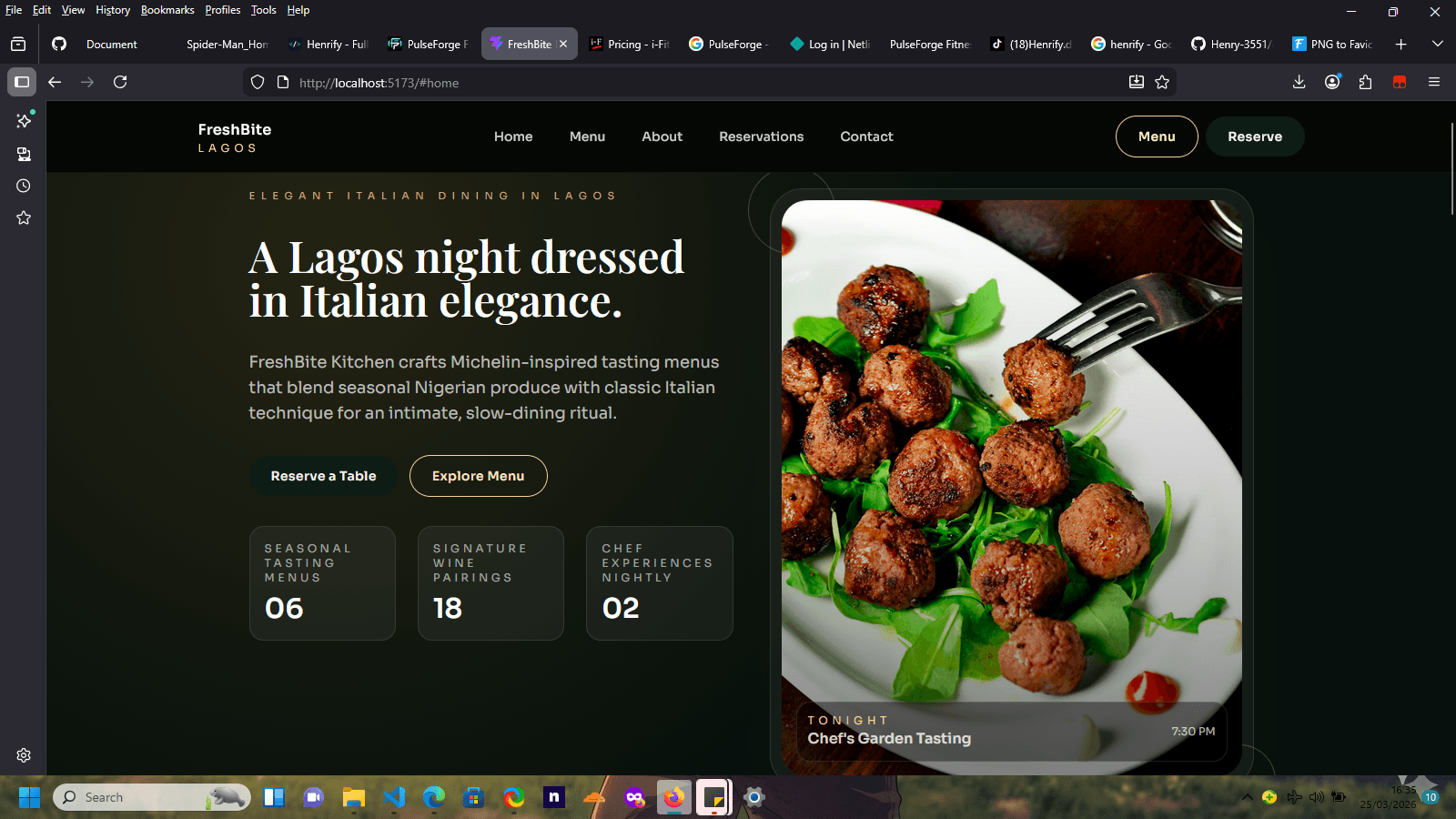The width and height of the screenshot is (1456, 819).
Task: Open the Contact navigation link
Action: pos(866,136)
